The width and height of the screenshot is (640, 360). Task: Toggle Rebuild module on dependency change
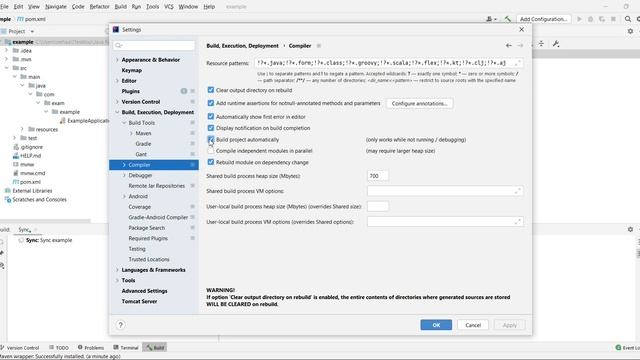211,162
